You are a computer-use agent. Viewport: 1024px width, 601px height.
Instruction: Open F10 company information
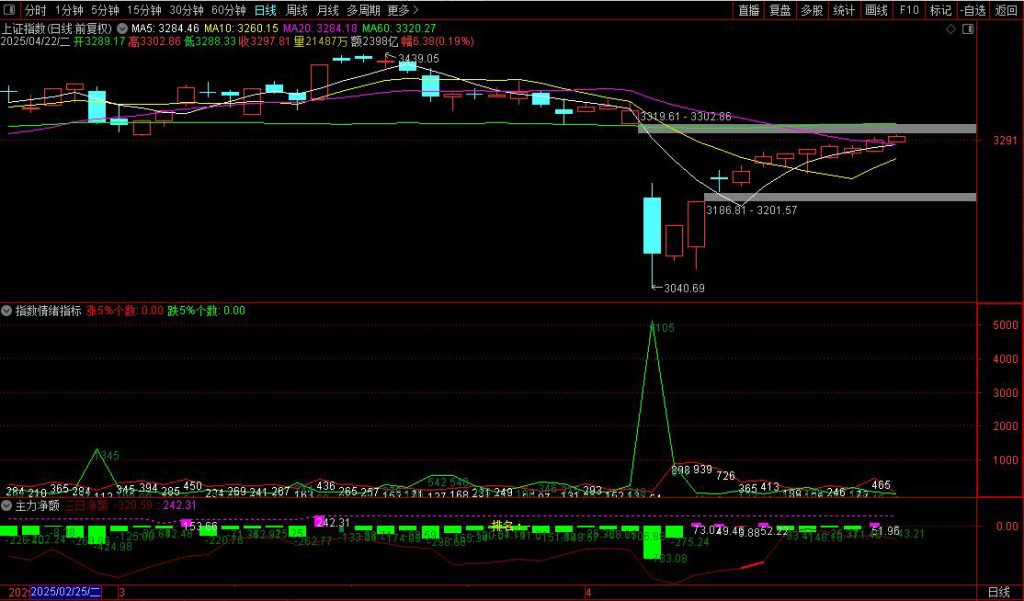(x=908, y=10)
